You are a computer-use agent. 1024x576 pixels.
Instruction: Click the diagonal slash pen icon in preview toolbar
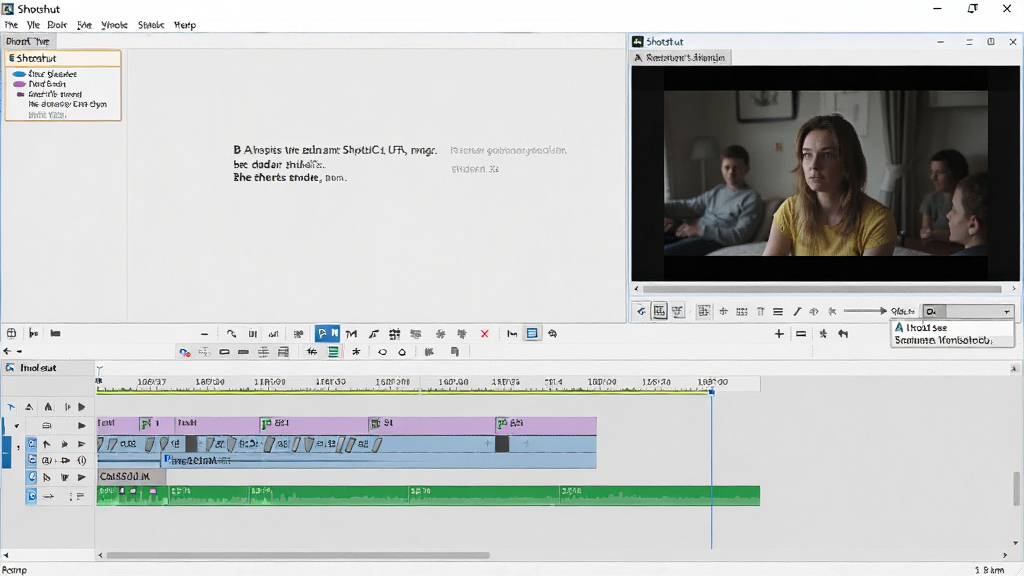(797, 312)
